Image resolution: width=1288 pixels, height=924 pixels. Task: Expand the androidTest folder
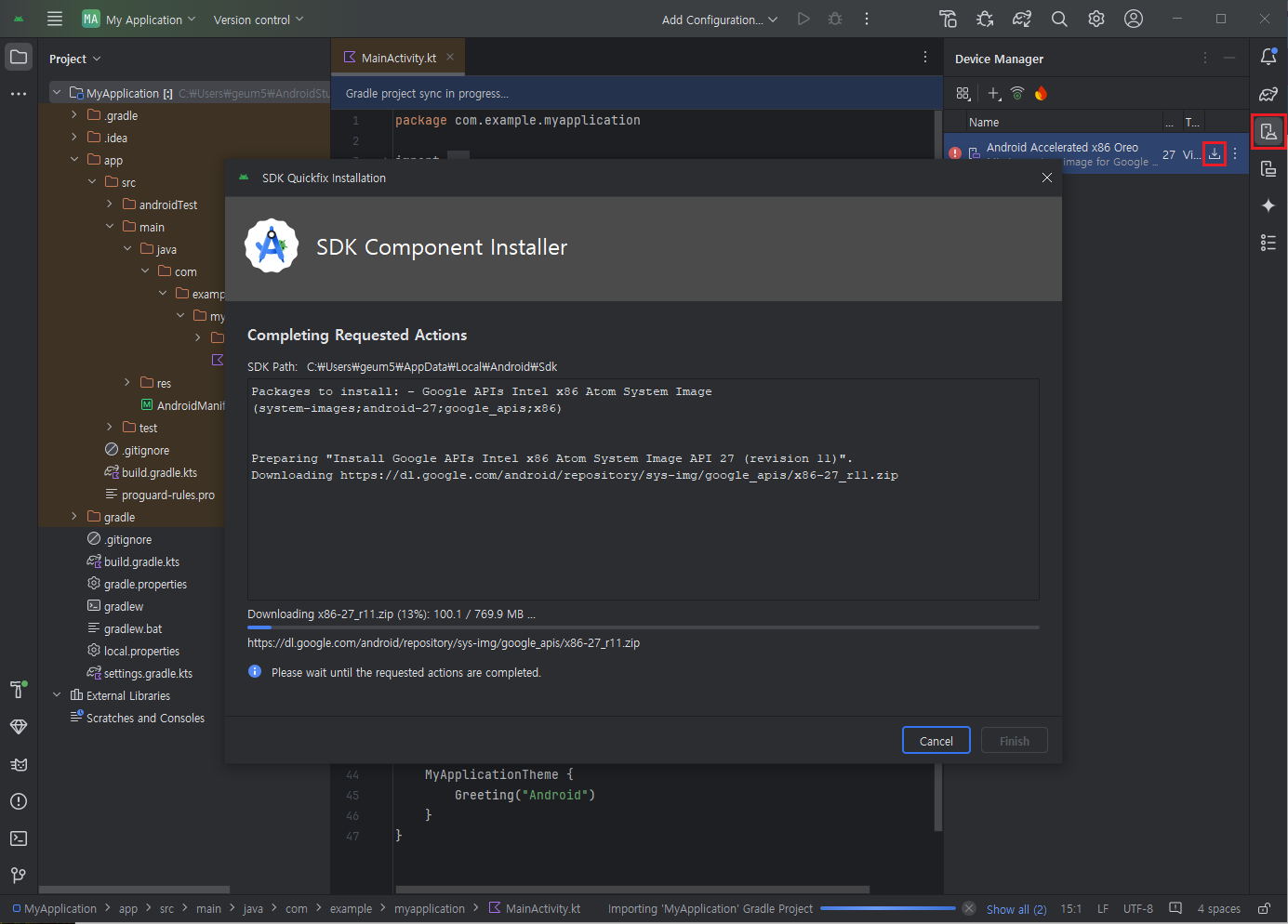[110, 205]
